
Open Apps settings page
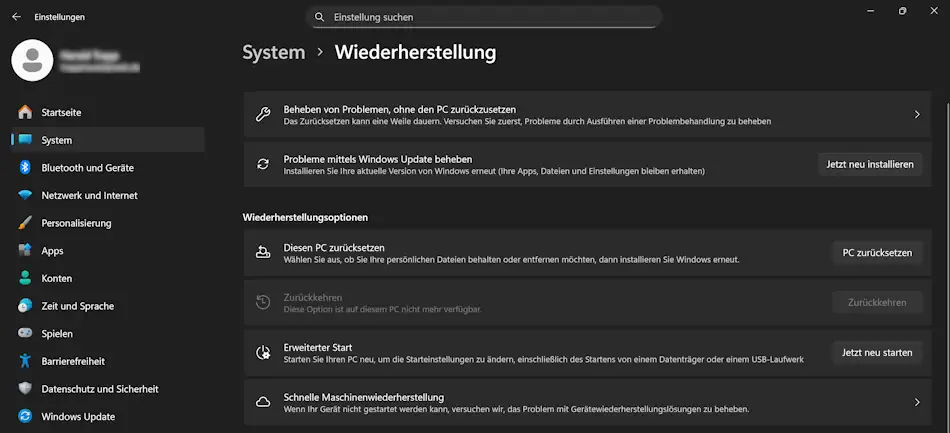[x=108, y=251]
